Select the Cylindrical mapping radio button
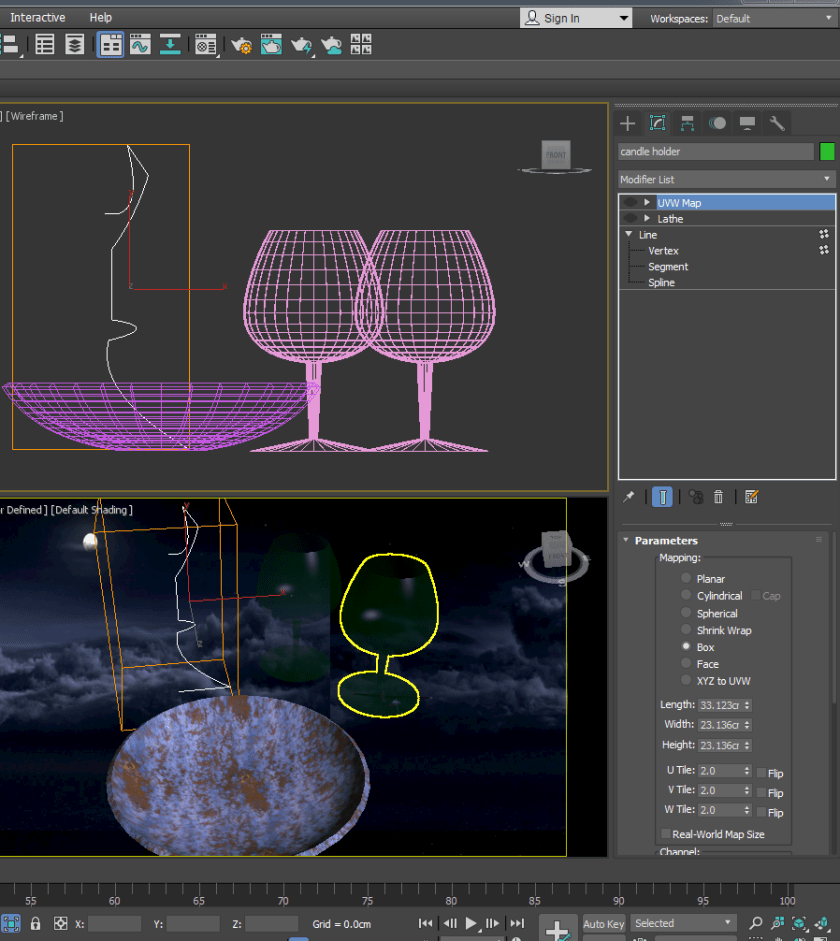The image size is (840, 941). click(x=686, y=596)
